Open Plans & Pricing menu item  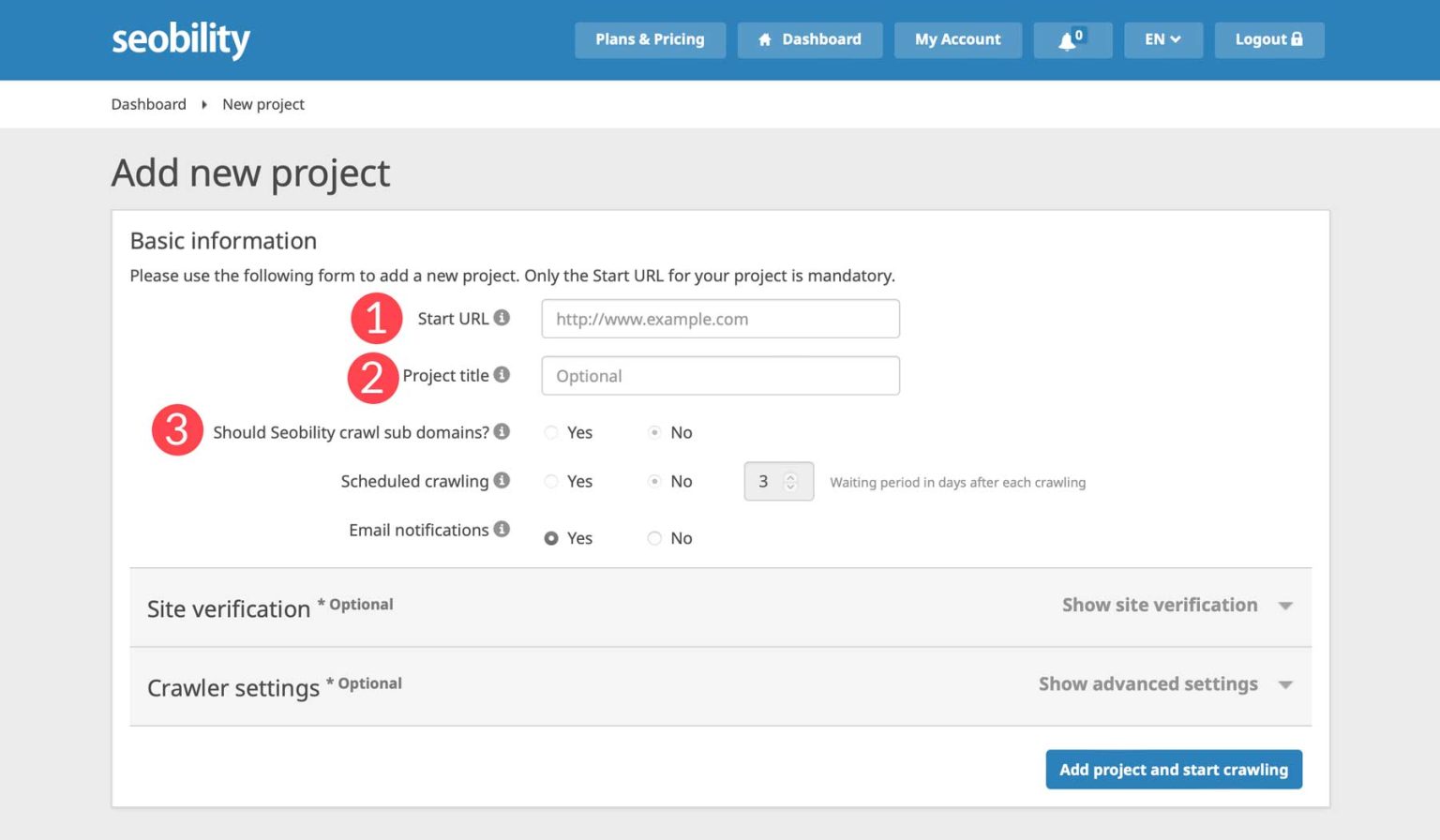click(650, 40)
